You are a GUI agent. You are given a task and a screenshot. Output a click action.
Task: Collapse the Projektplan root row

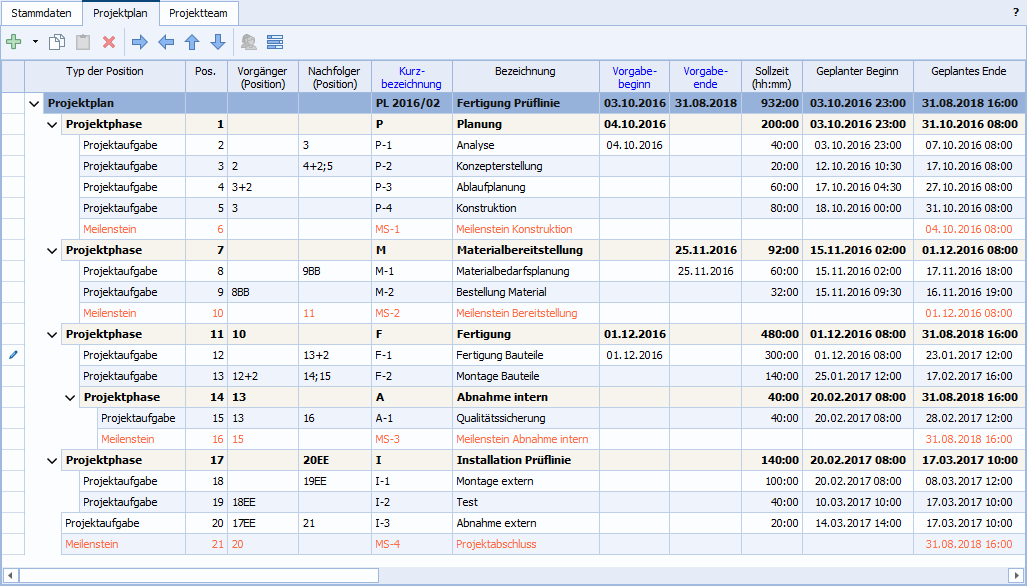click(x=34, y=103)
